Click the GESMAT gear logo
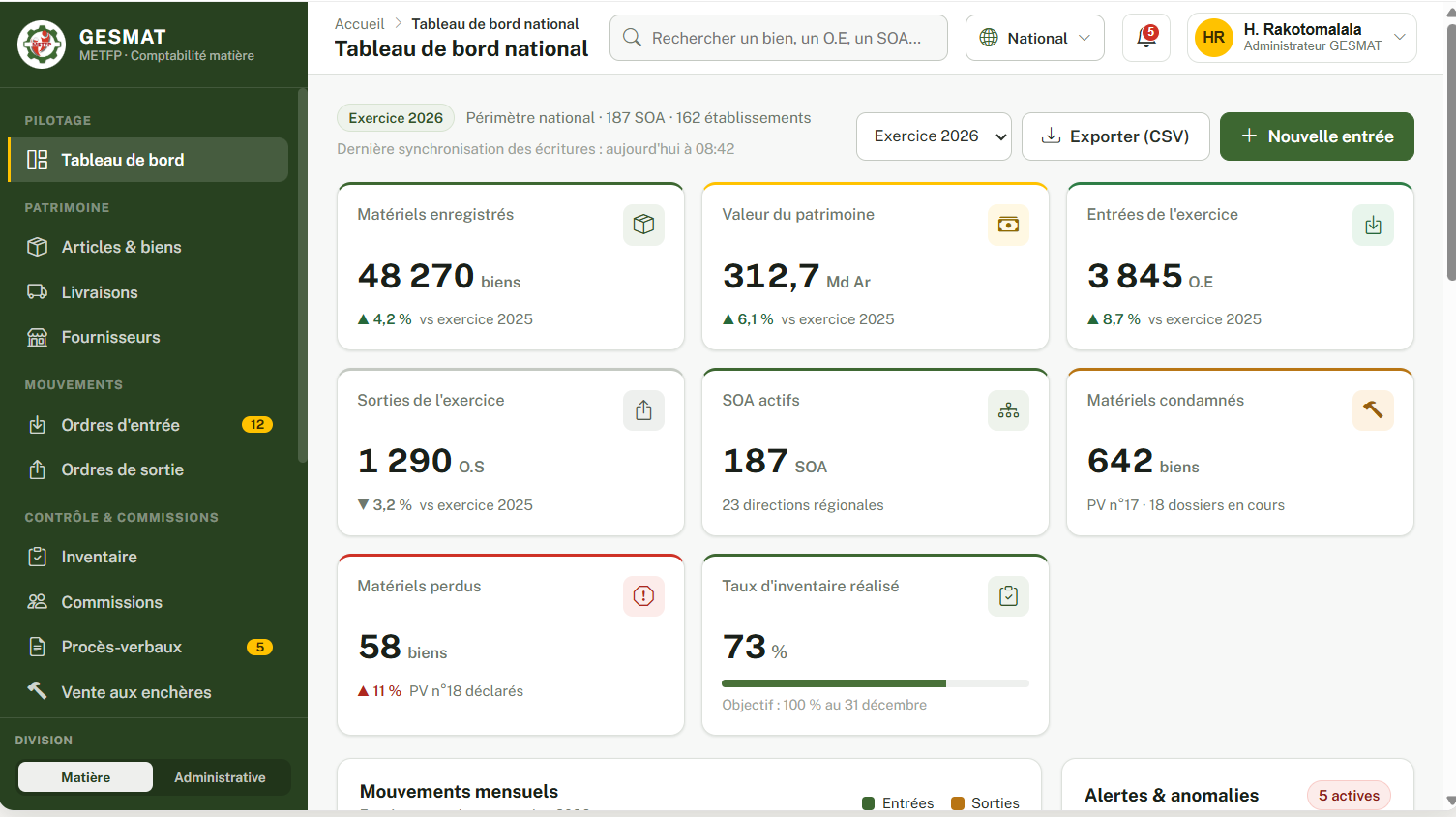Viewport: 1456px width, 817px height. coord(42,44)
